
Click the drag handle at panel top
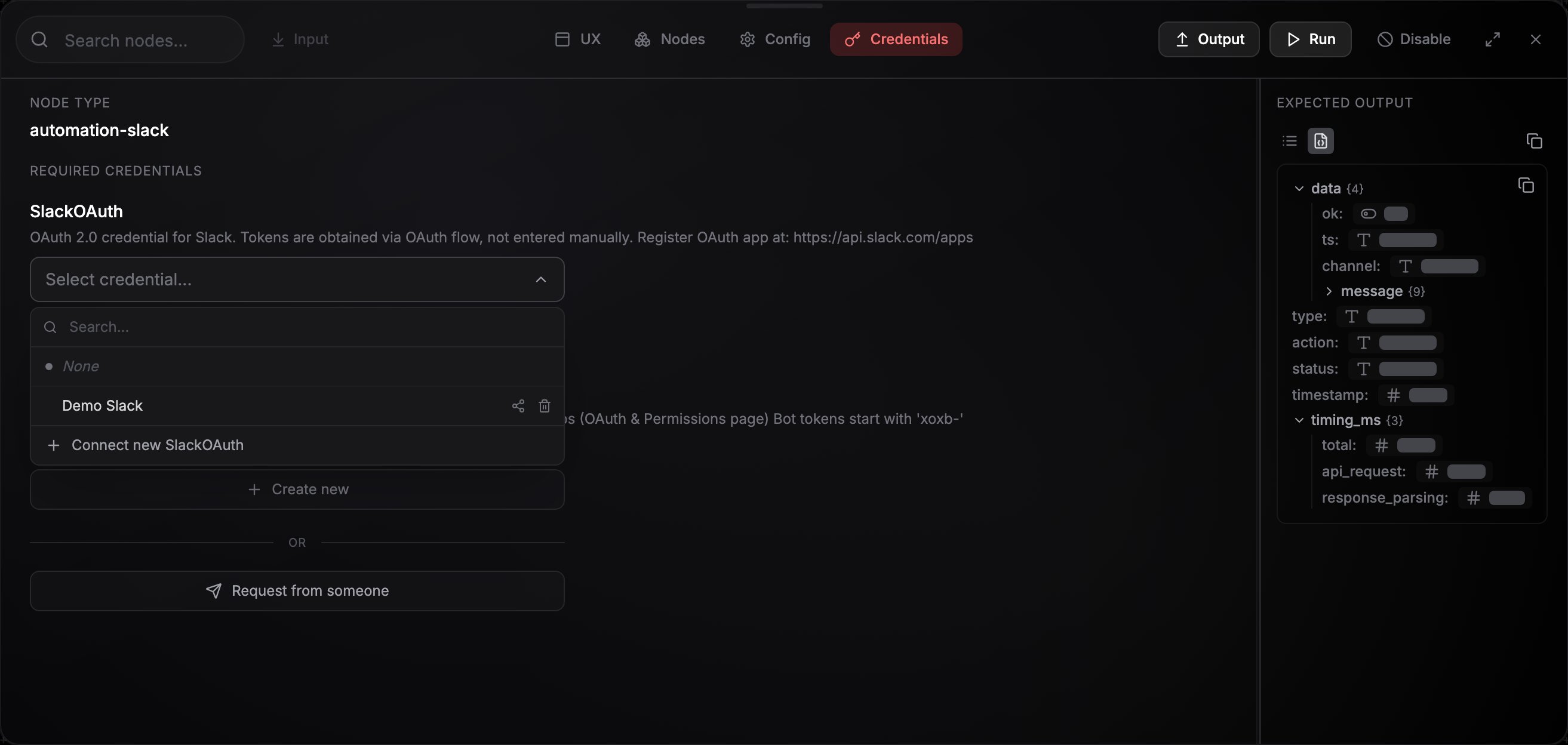tap(784, 6)
